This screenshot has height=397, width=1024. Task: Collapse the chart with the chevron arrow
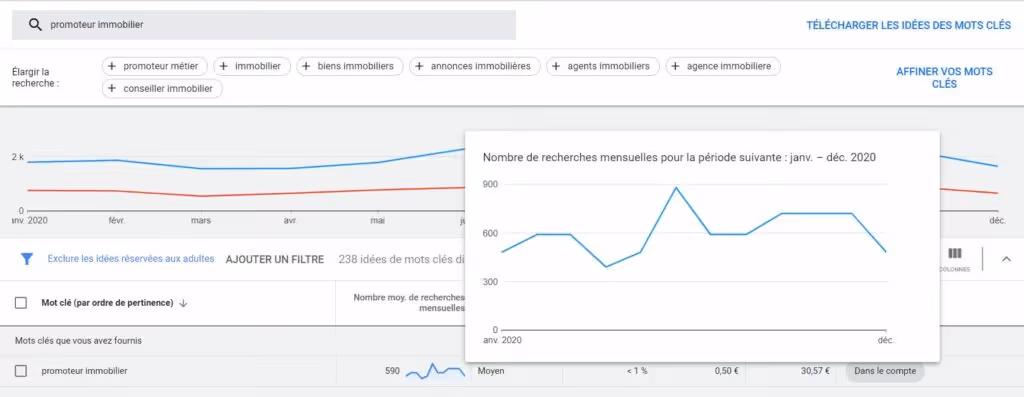[x=1006, y=259]
